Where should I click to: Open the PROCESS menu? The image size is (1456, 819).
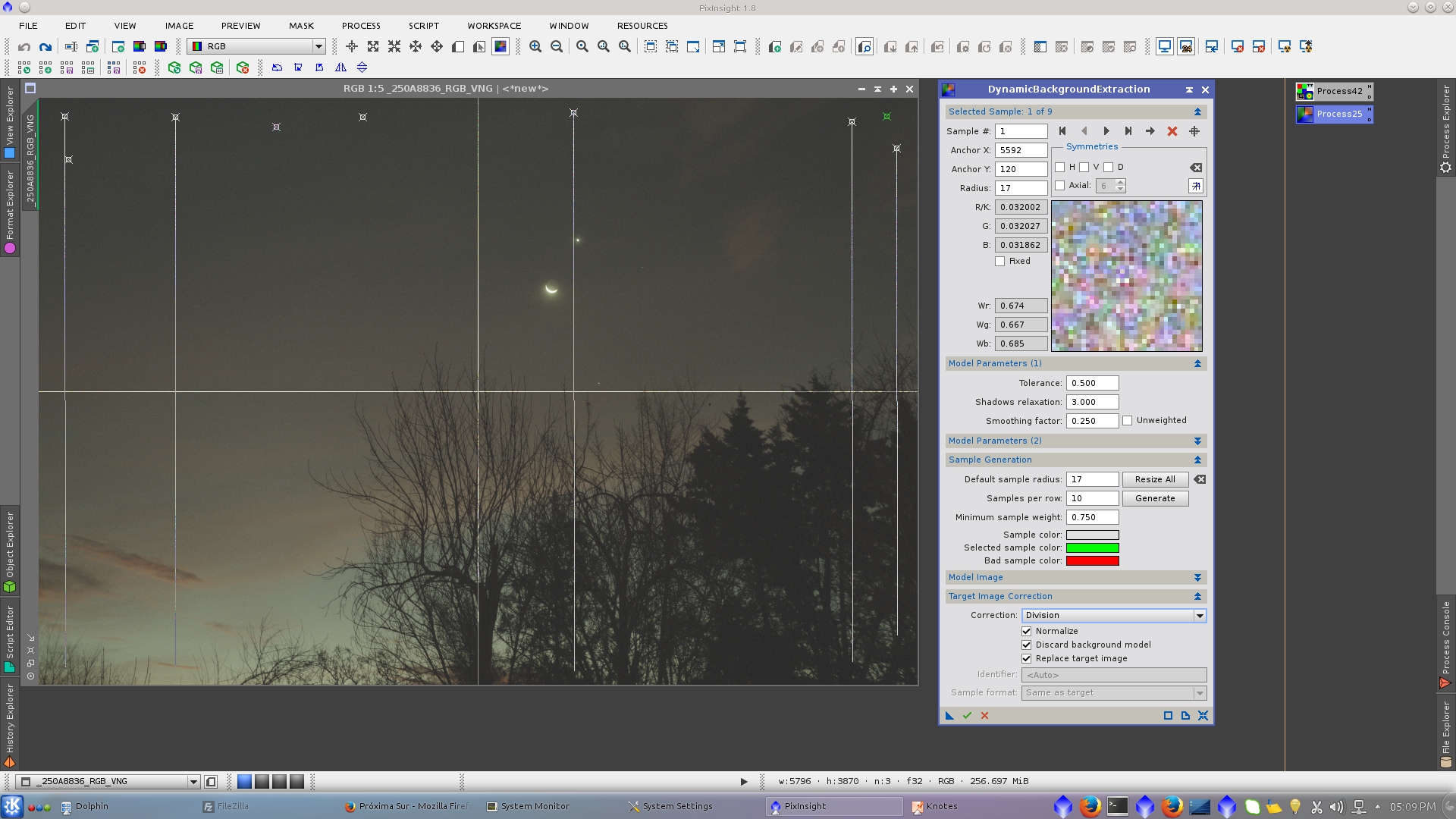[x=361, y=26]
